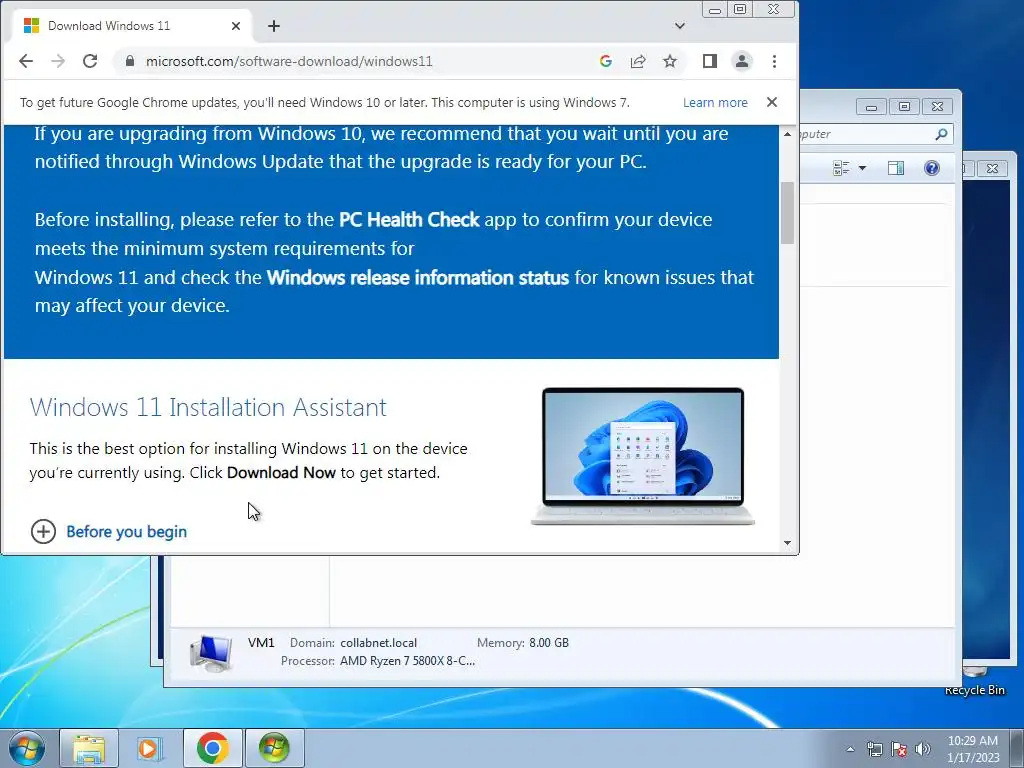Open Action Center flag tray icon
Viewport: 1024px width, 768px height.
coord(899,749)
